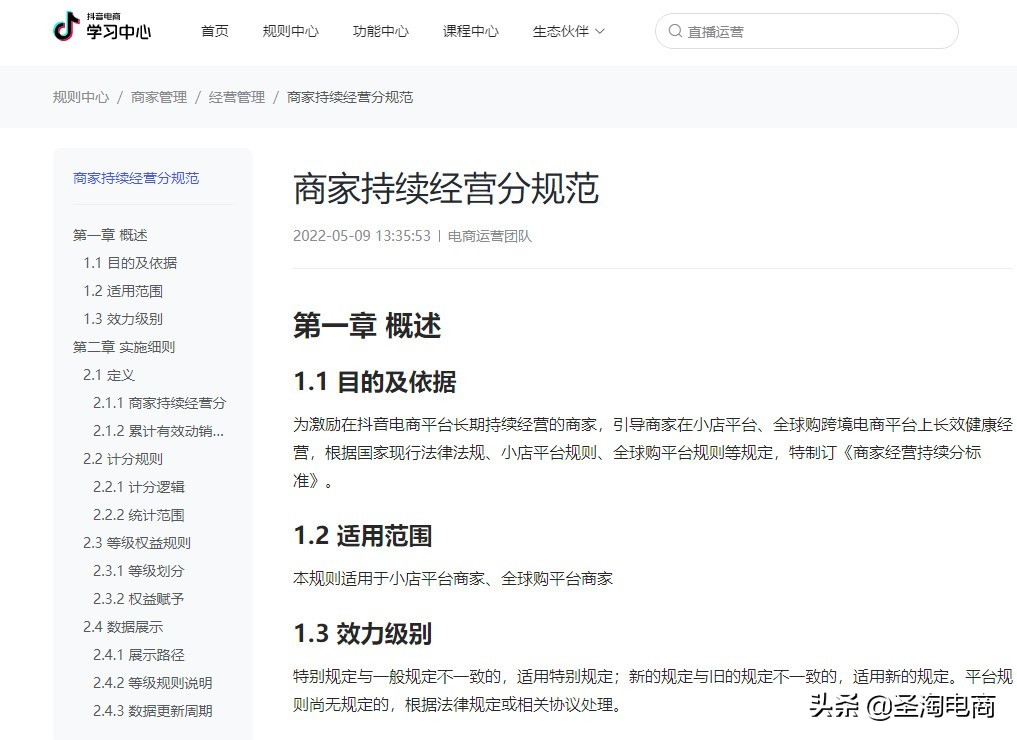This screenshot has width=1017, height=740.
Task: Click the 直播运营 search input field
Action: click(807, 31)
